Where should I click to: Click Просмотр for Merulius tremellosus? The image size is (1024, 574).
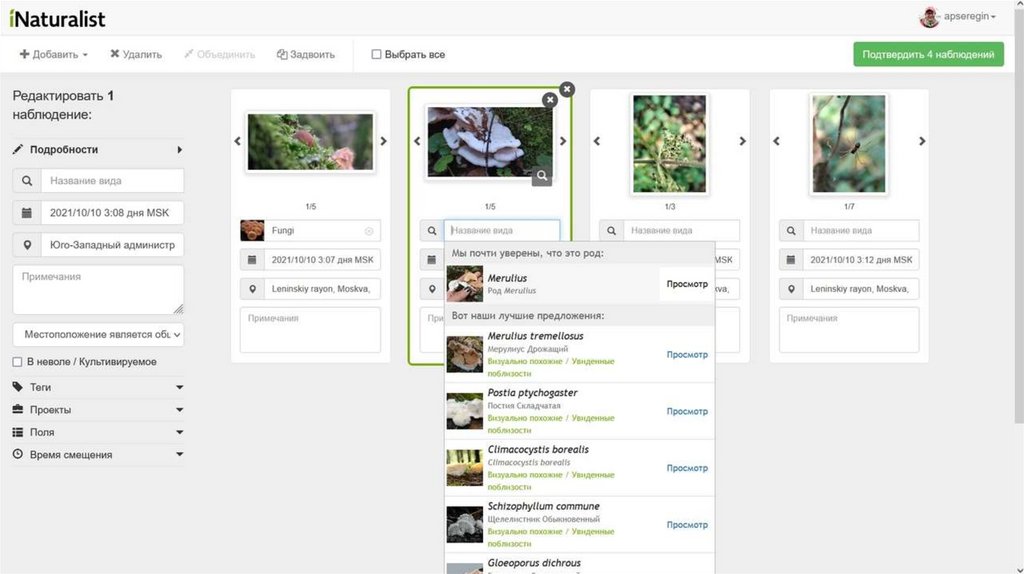click(687, 355)
